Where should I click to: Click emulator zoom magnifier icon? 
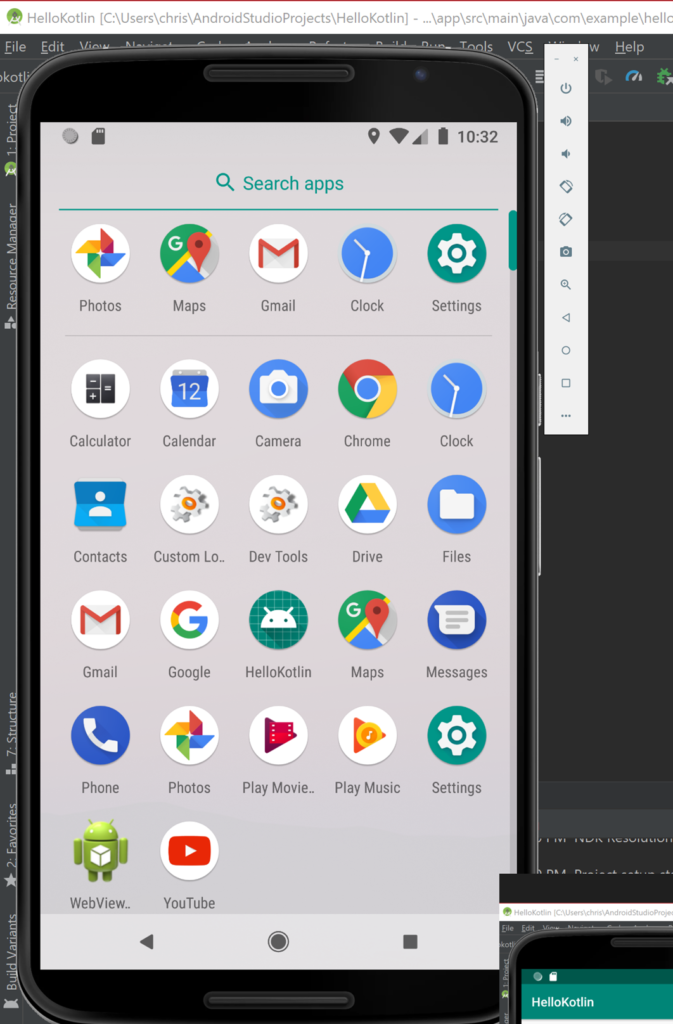click(566, 285)
